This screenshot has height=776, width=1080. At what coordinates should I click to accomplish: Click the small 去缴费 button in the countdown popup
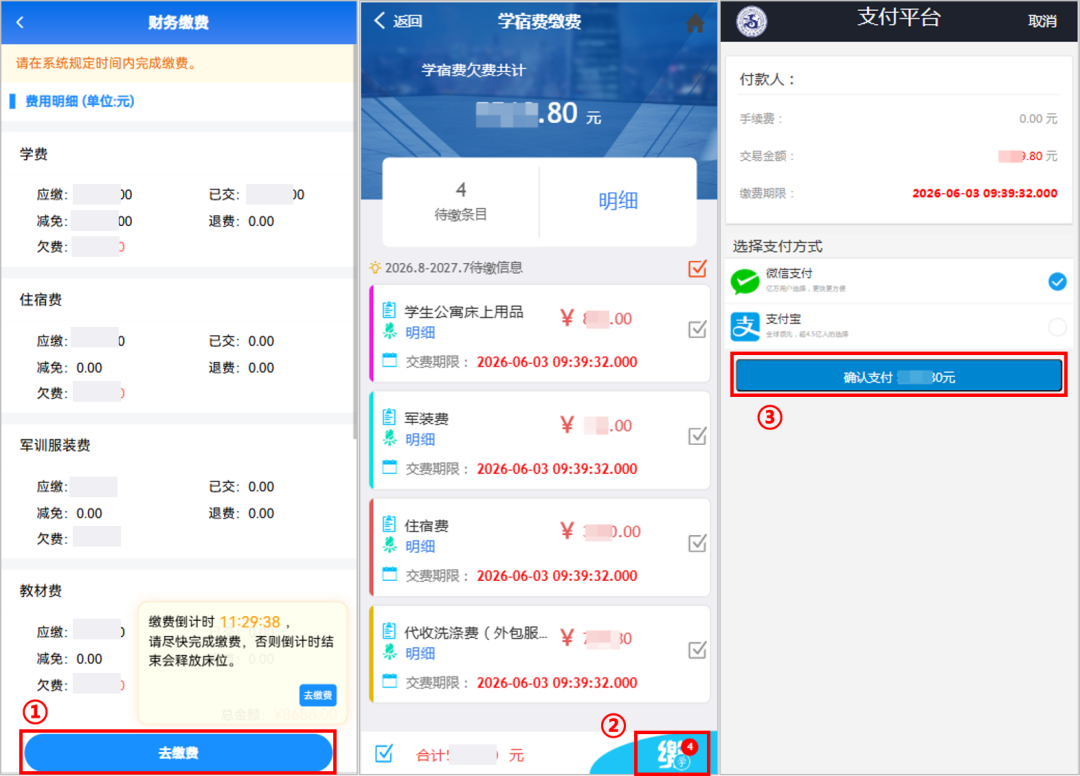pos(318,695)
